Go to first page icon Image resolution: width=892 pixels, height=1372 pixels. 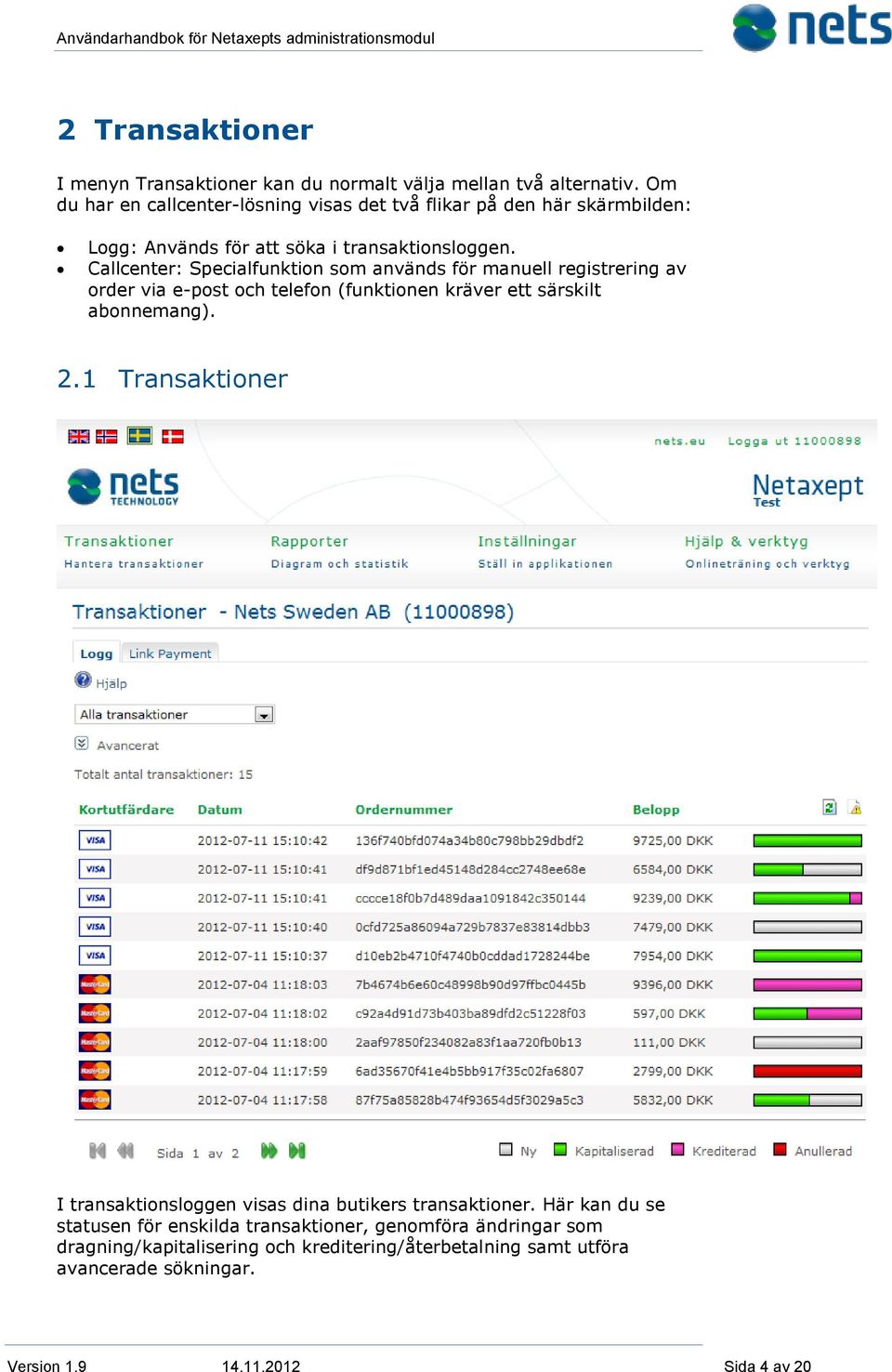tap(98, 1151)
